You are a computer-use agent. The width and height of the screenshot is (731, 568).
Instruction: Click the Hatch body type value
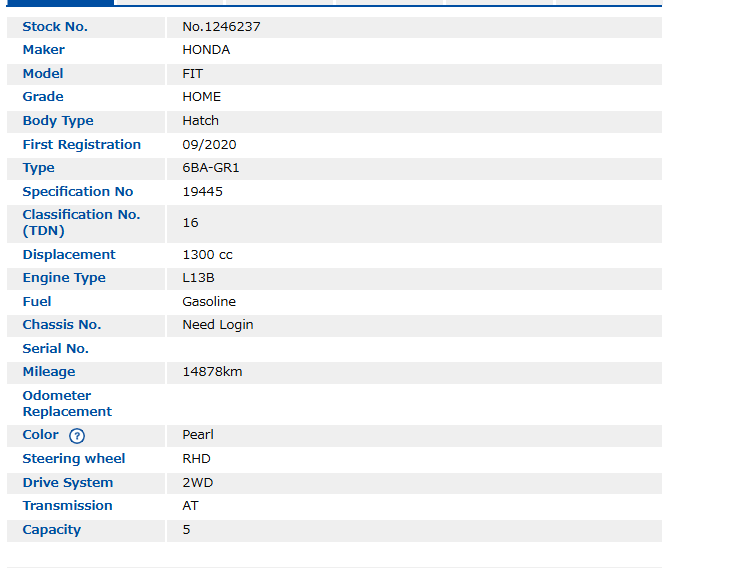click(200, 121)
